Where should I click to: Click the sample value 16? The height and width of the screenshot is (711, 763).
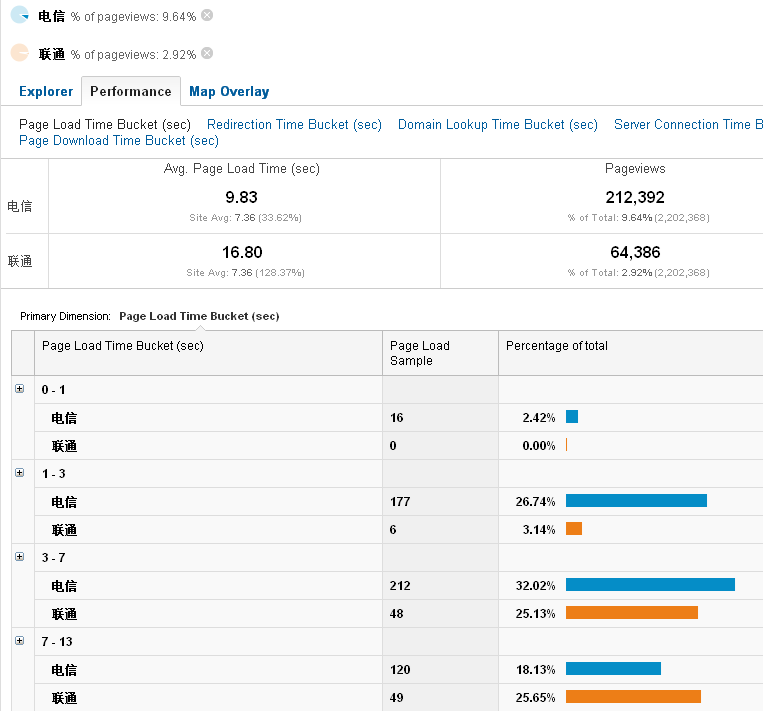pos(396,418)
